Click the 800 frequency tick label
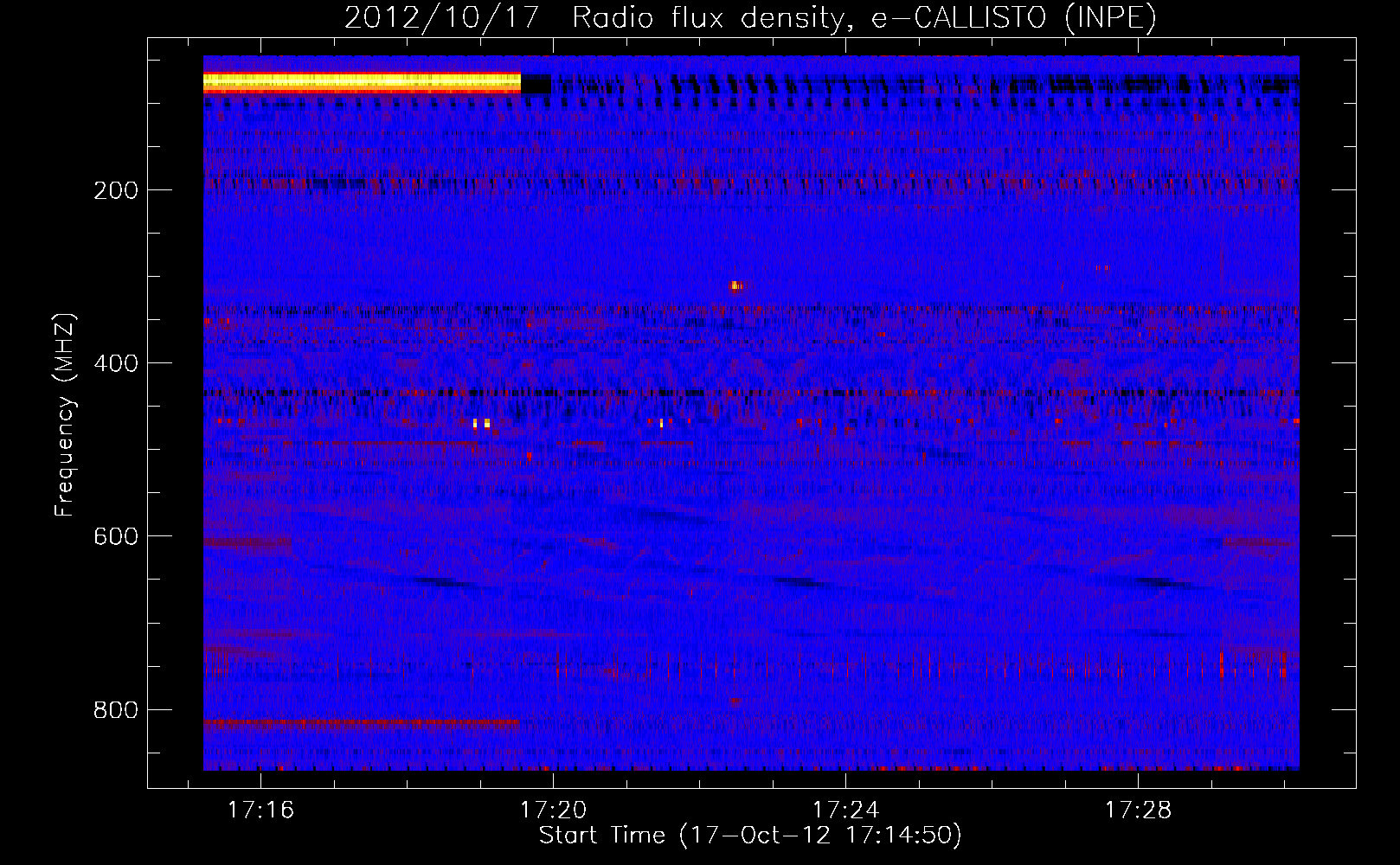1400x865 pixels. click(116, 710)
